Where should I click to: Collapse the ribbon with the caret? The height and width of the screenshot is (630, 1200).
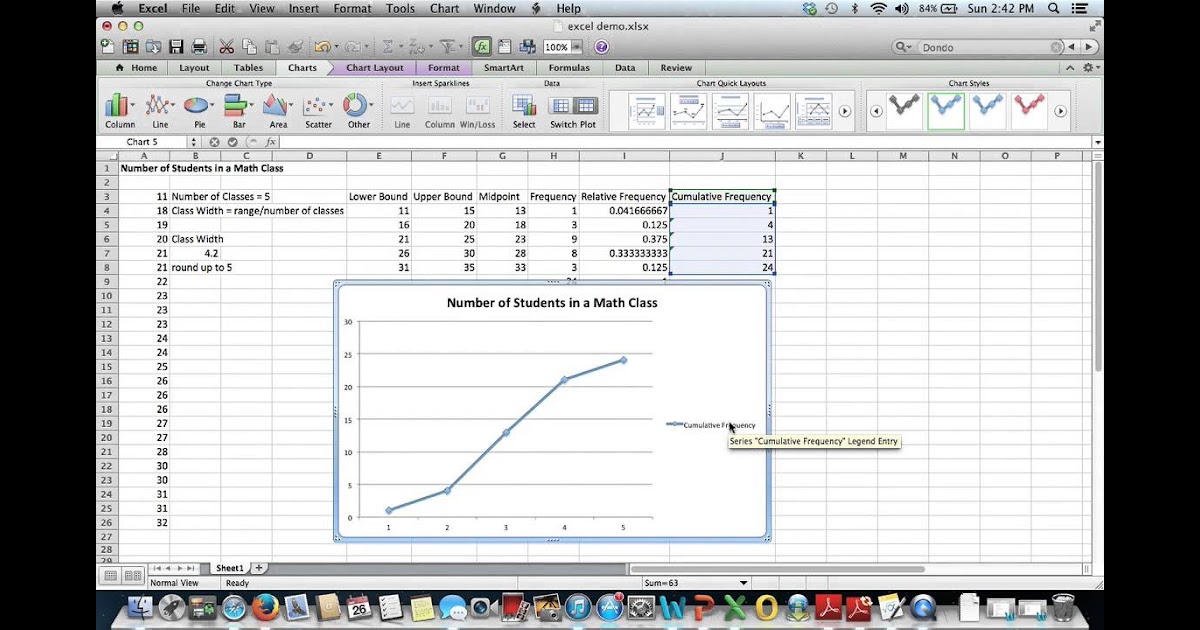[1070, 68]
